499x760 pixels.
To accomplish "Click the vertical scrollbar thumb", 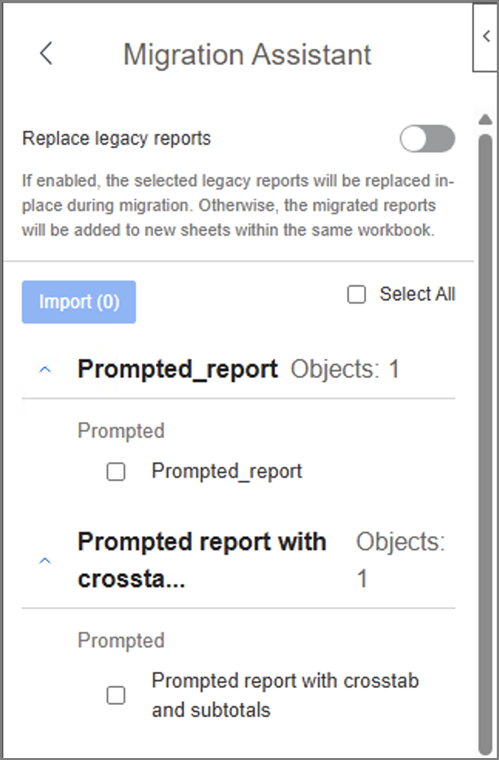I will coord(485,443).
